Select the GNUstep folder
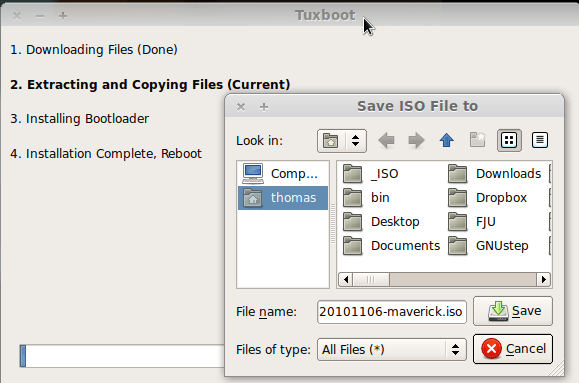Screen dimensions: 579x383 point(488,246)
